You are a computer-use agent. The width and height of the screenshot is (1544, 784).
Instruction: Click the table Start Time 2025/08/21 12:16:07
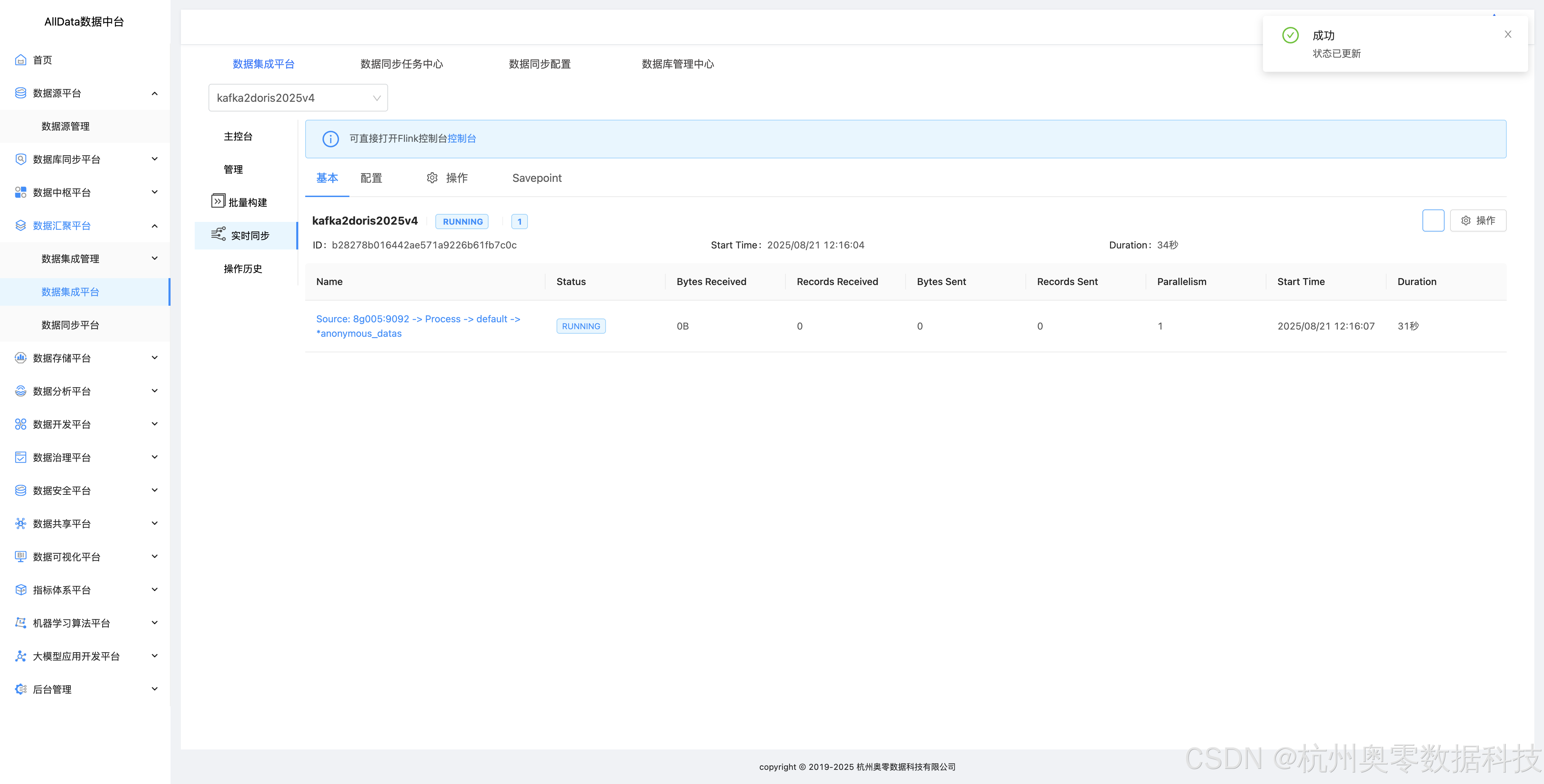tap(1326, 326)
